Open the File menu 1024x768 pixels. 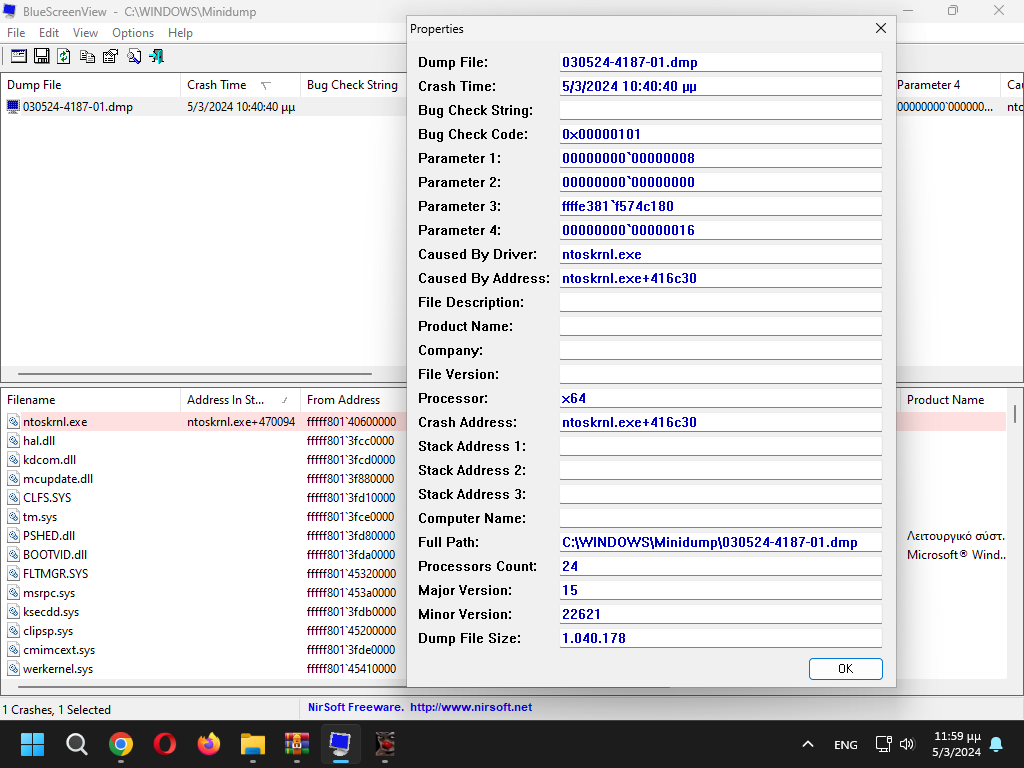16,33
